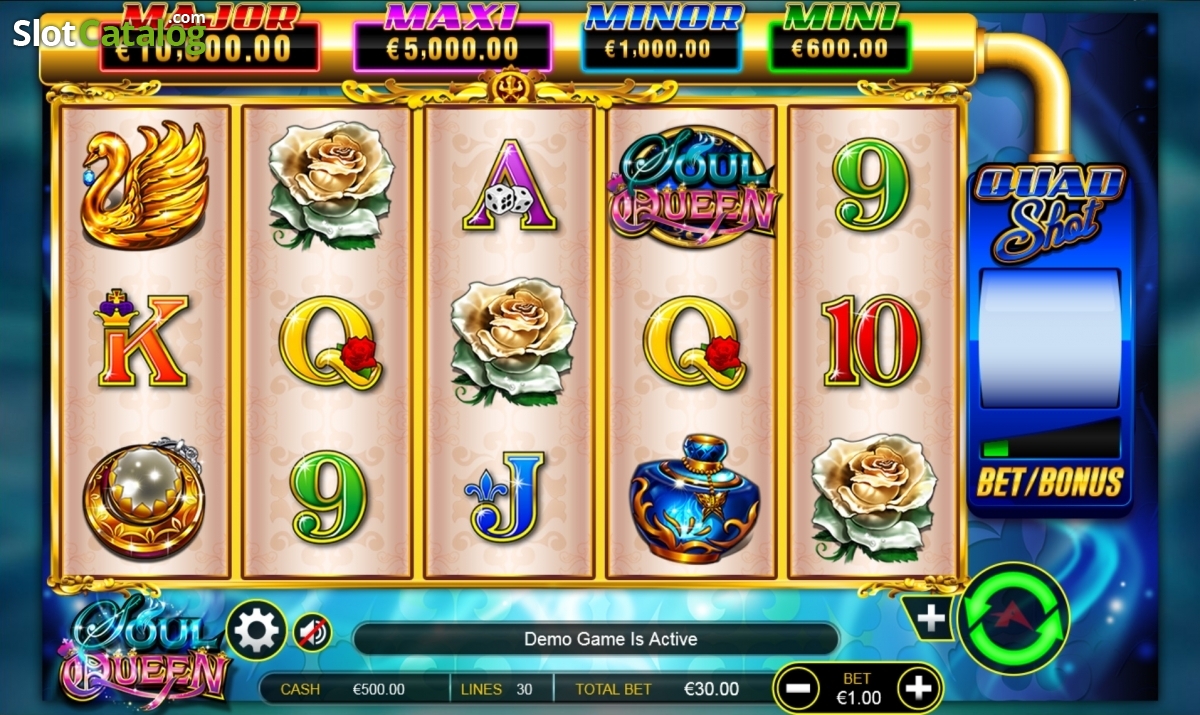This screenshot has width=1200, height=715.
Task: Open the SlotCatalog.com watermark link
Action: (109, 32)
